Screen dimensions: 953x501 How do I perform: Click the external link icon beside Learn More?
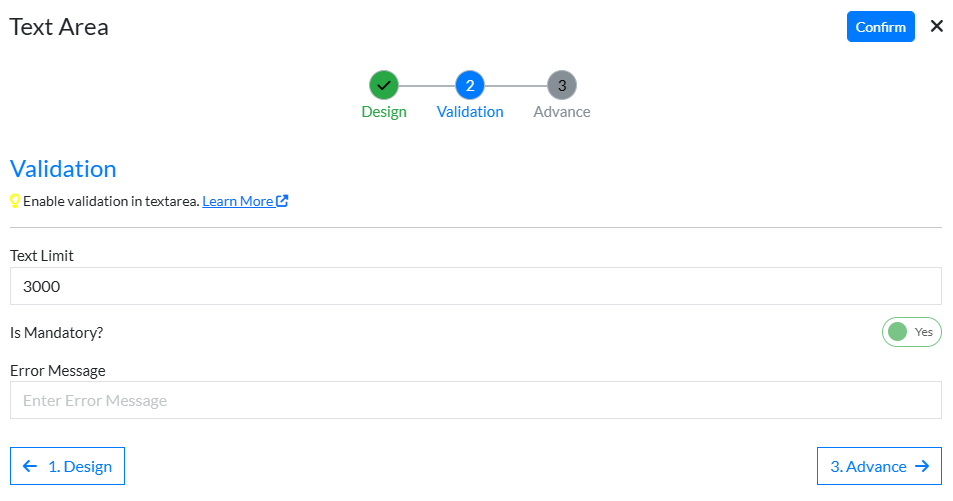(283, 201)
